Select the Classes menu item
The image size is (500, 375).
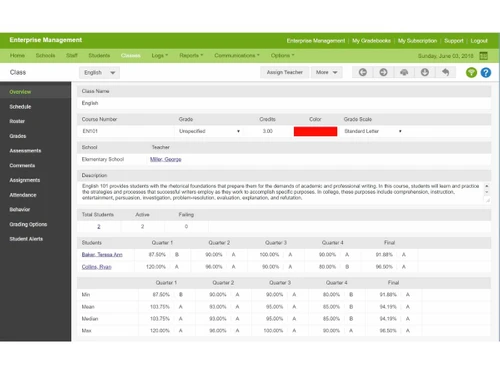point(131,55)
